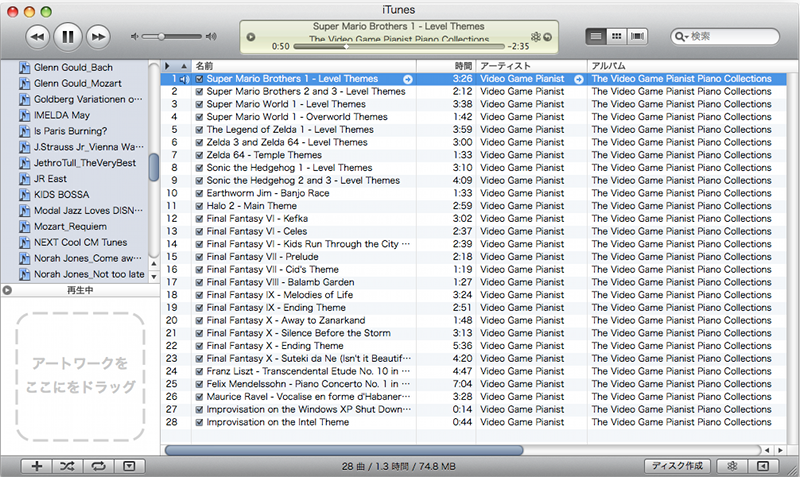Switch to grid view icon
Image resolution: width=800 pixels, height=477 pixels.
[x=617, y=36]
